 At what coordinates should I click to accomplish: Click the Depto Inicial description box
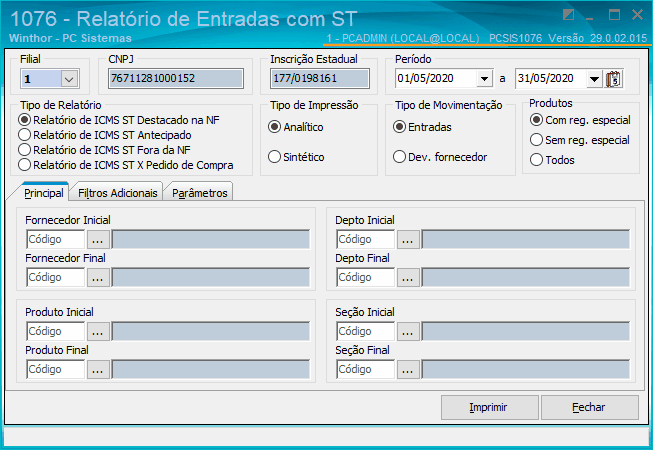pos(526,240)
